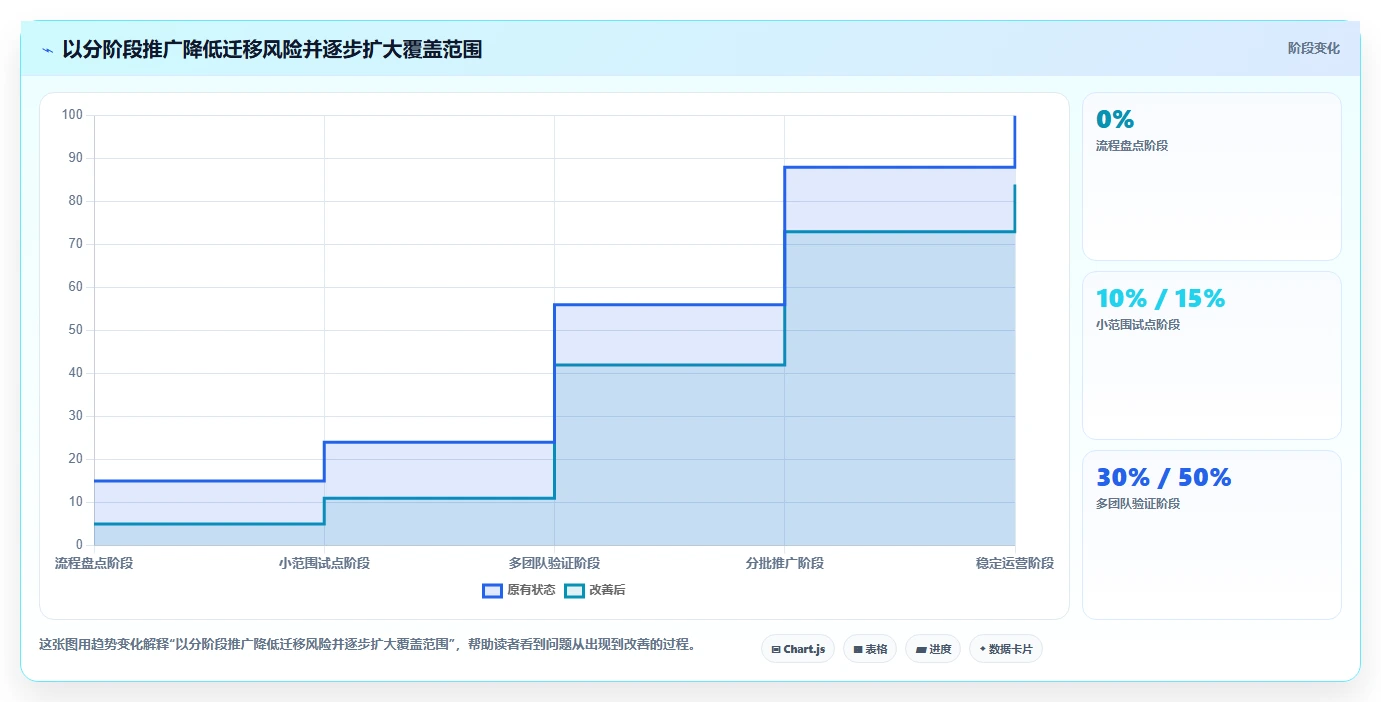
Task: Click the 小范围试点阶段 caption under 10% / 15%
Action: click(x=1138, y=325)
